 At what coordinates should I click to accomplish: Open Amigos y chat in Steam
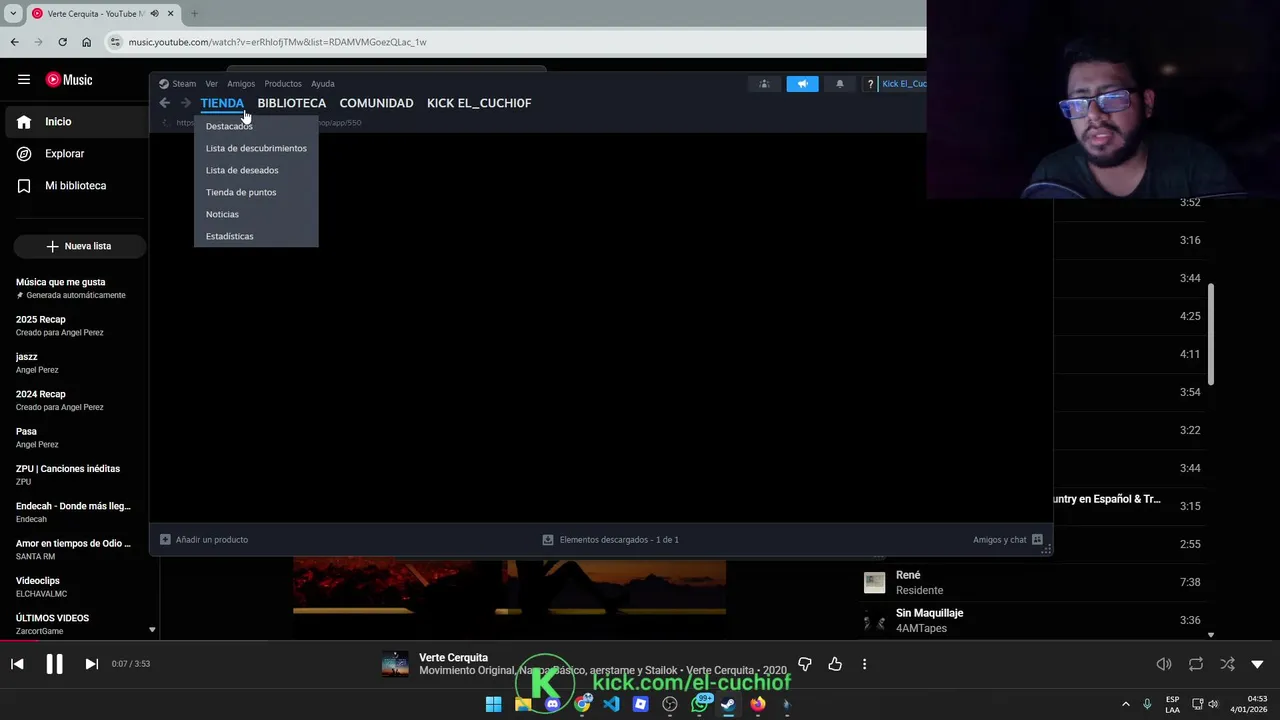pos(1008,540)
